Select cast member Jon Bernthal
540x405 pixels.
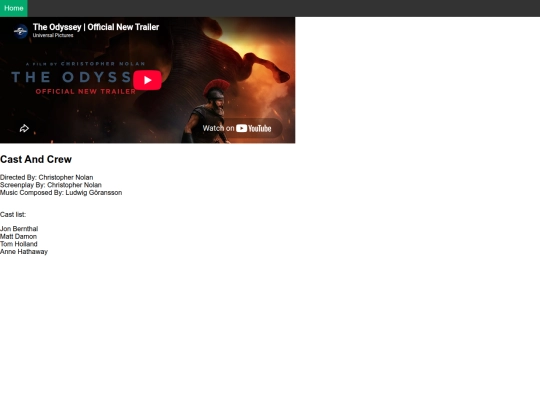(x=19, y=229)
